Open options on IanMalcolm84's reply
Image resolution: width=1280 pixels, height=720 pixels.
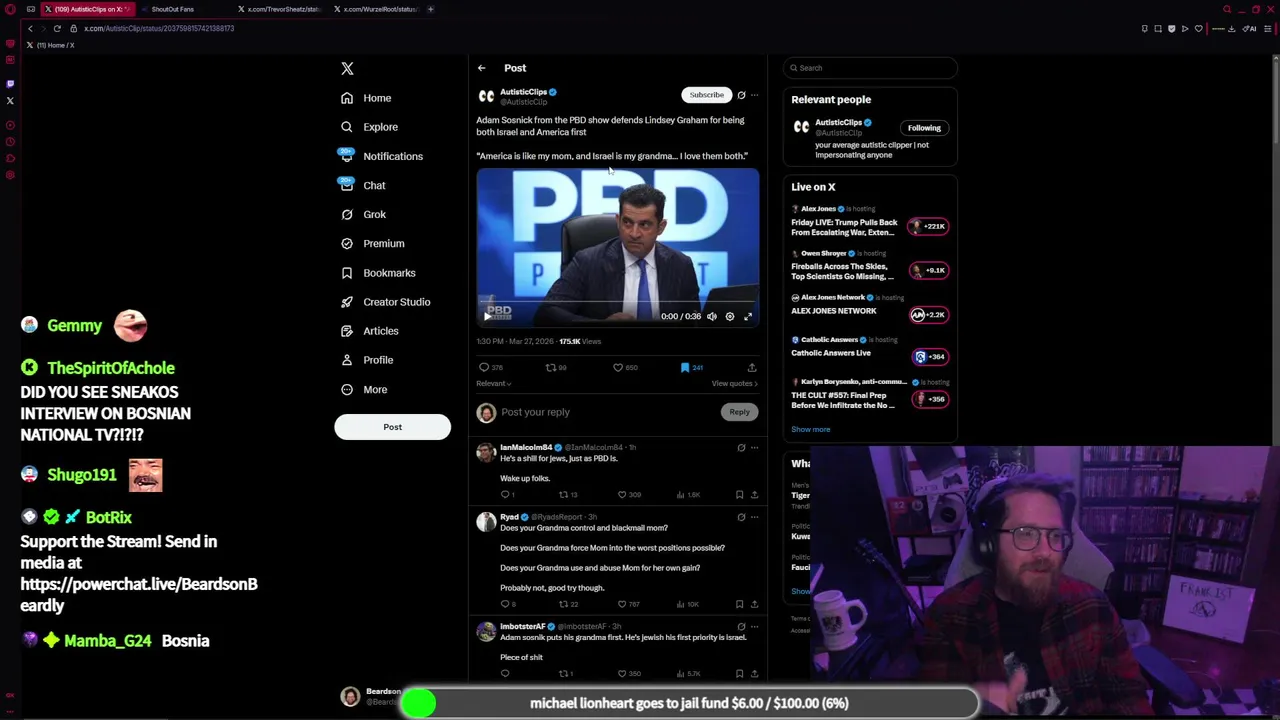pyautogui.click(x=754, y=447)
